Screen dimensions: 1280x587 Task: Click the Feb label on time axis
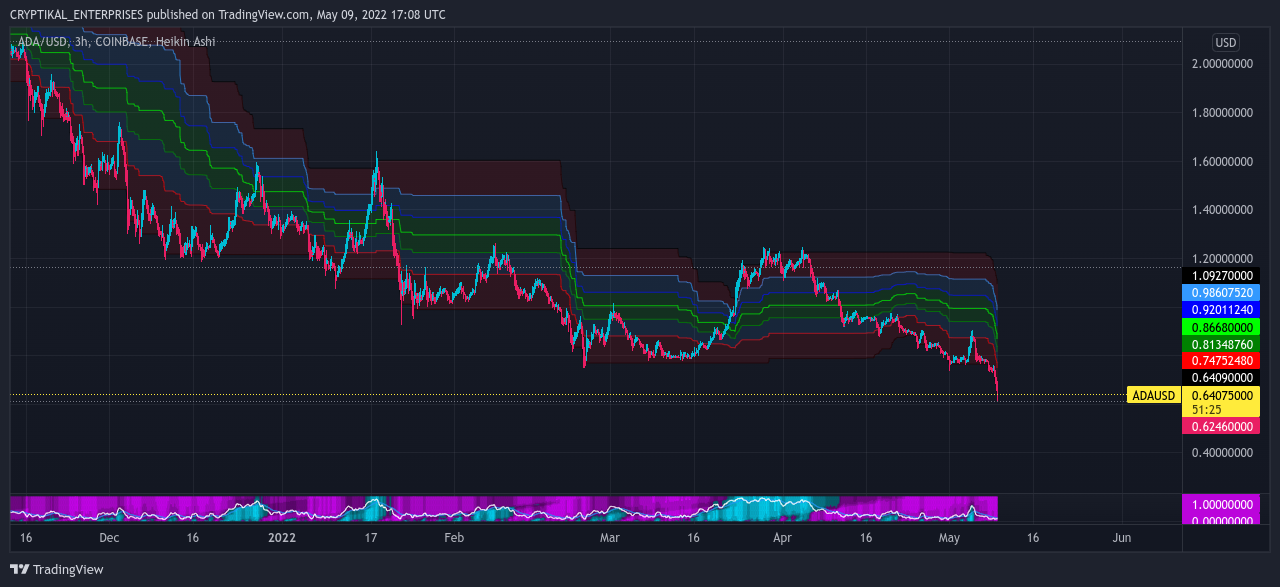tap(454, 538)
